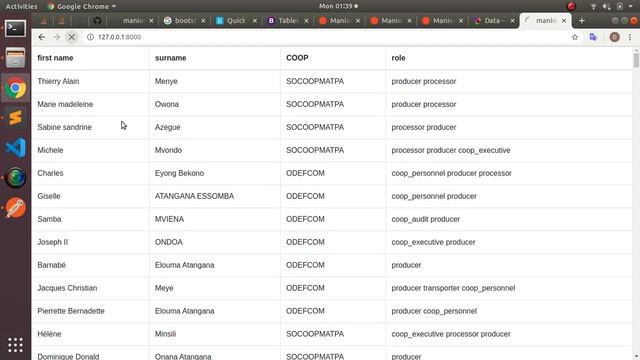Open Google Chrome from the dock
Viewport: 640px width, 360px height.
tap(16, 88)
